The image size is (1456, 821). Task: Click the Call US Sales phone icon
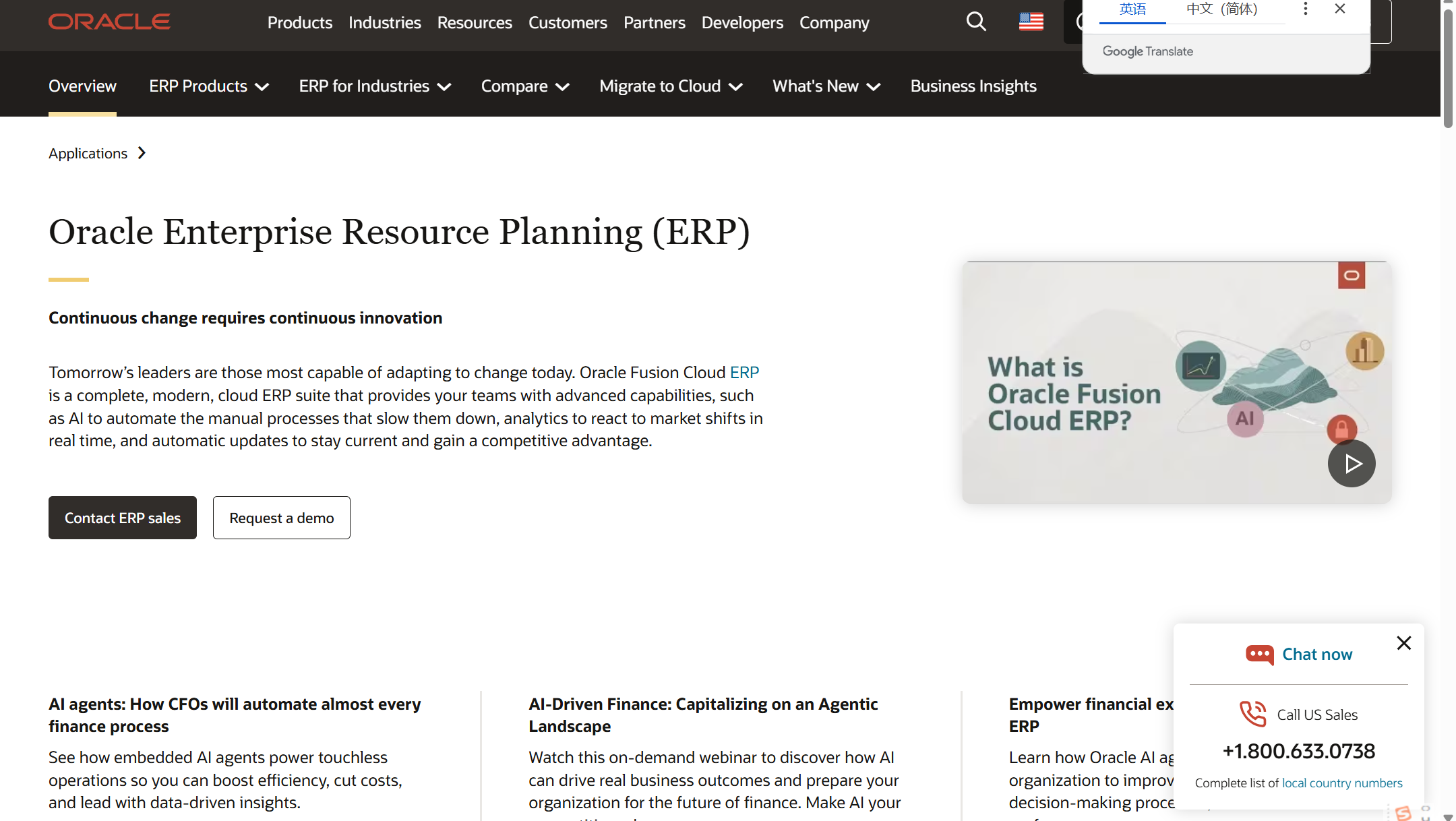(1253, 714)
